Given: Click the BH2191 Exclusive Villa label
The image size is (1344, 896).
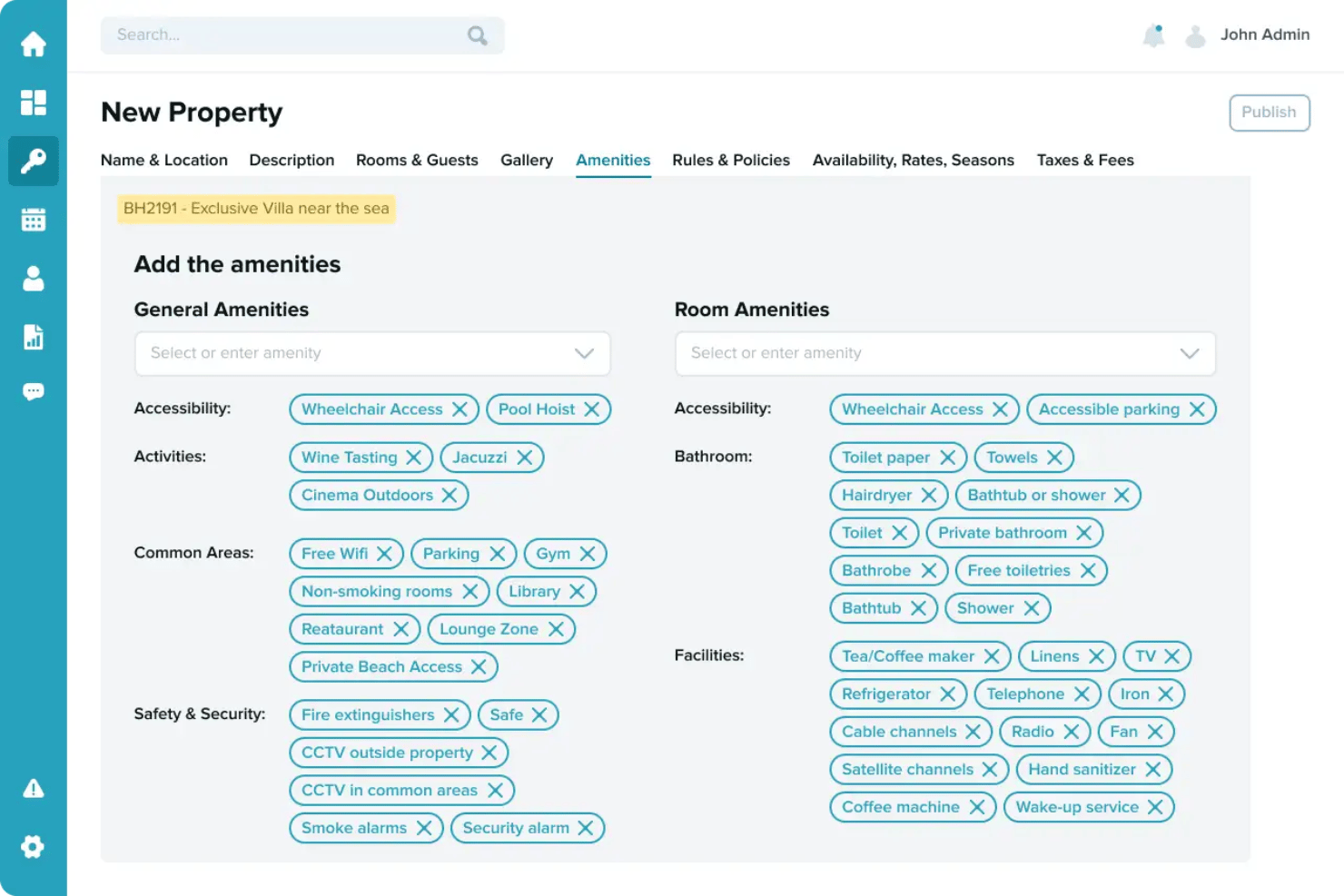Looking at the screenshot, I should point(256,209).
